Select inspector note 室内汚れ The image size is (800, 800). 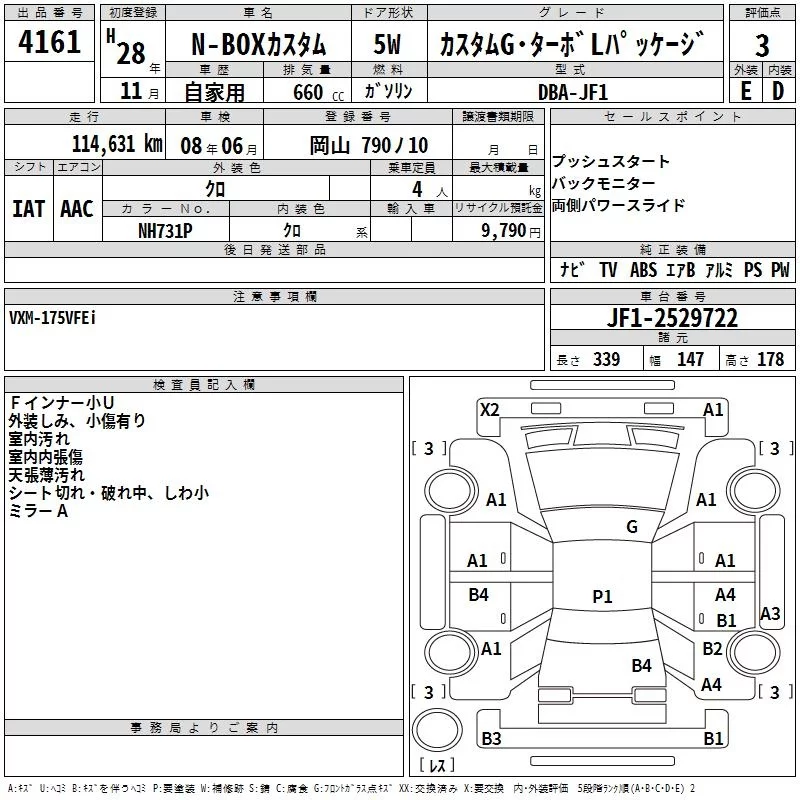click(39, 439)
